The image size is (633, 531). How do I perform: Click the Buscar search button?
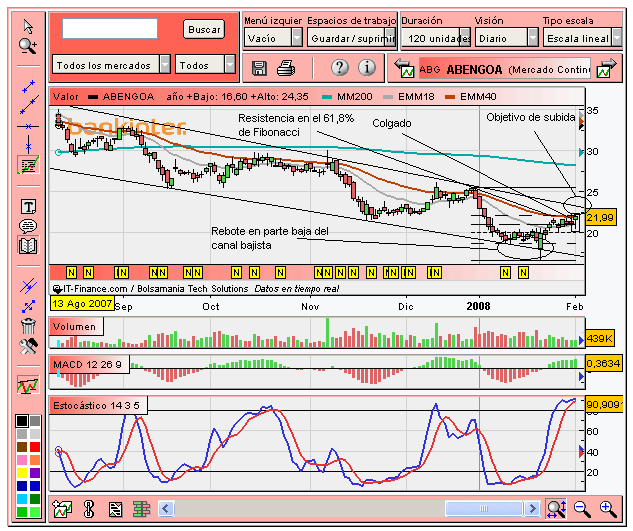tap(204, 29)
